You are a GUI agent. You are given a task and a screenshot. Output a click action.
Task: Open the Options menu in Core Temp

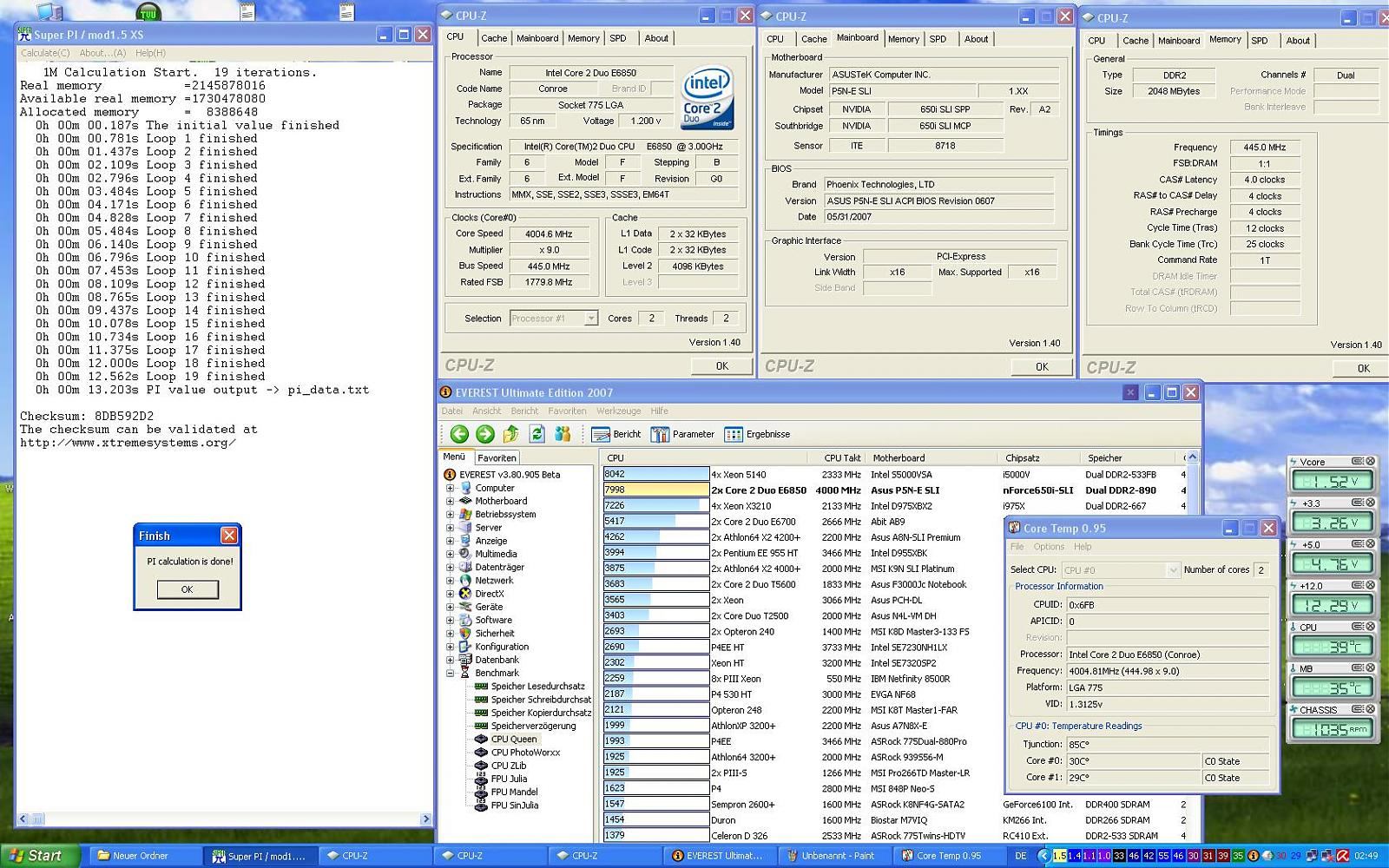coord(1049,547)
